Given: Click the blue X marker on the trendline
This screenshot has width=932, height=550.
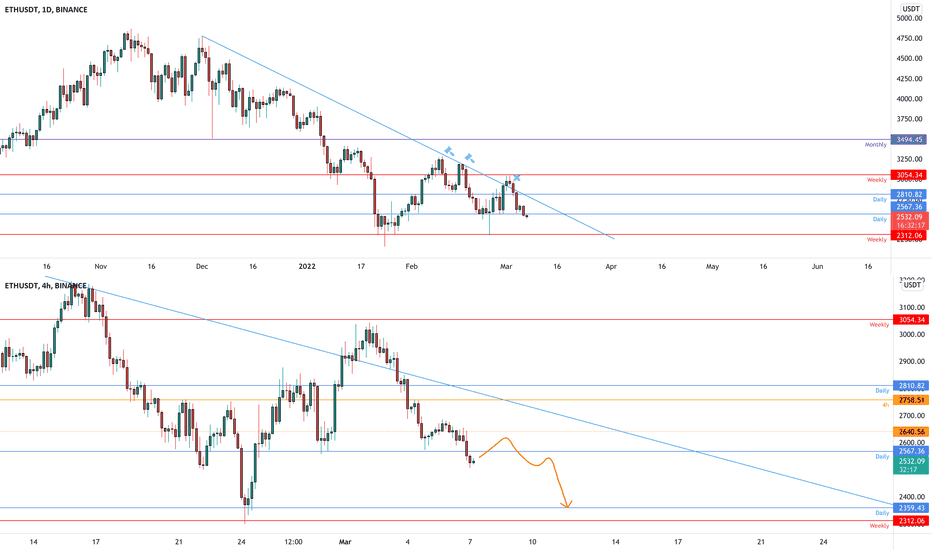Looking at the screenshot, I should [517, 178].
